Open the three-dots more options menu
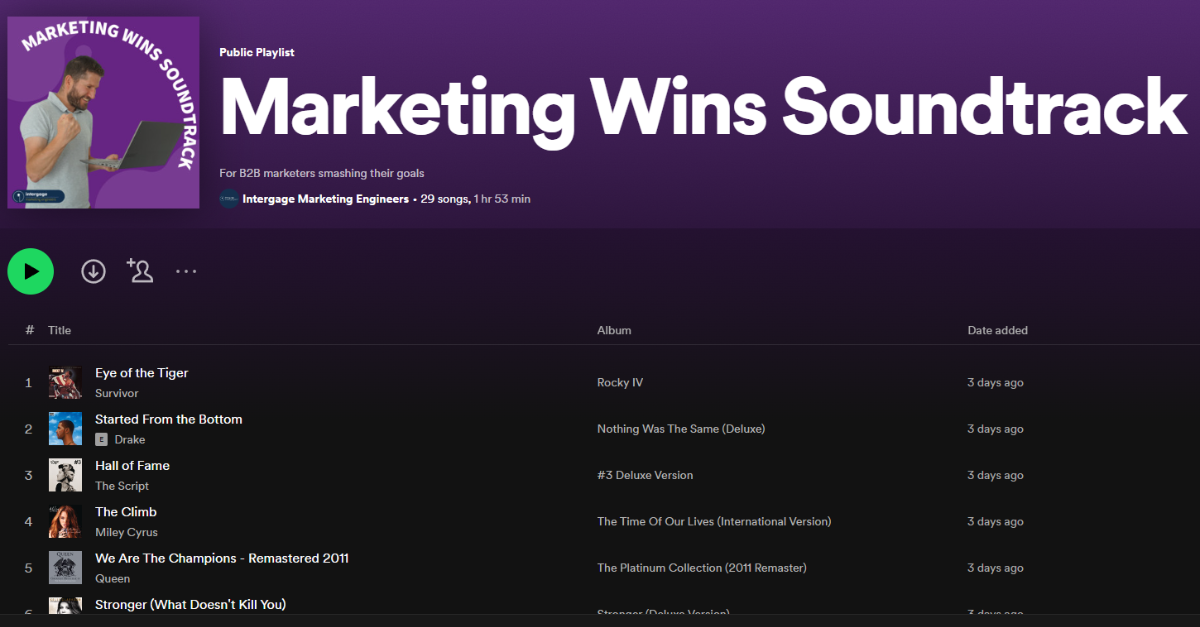The image size is (1200, 627). point(187,271)
